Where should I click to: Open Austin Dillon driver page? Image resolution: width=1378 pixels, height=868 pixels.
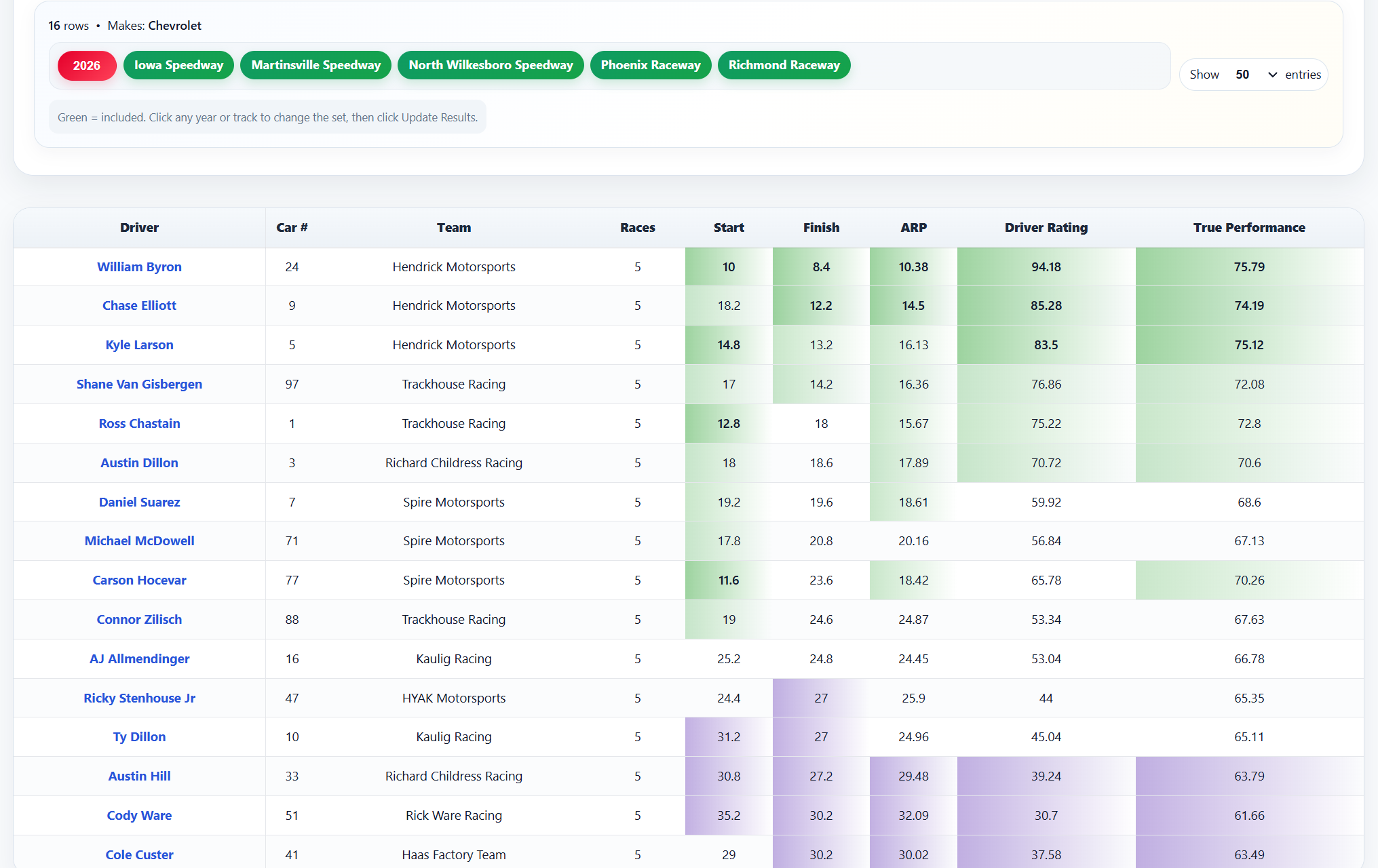139,463
